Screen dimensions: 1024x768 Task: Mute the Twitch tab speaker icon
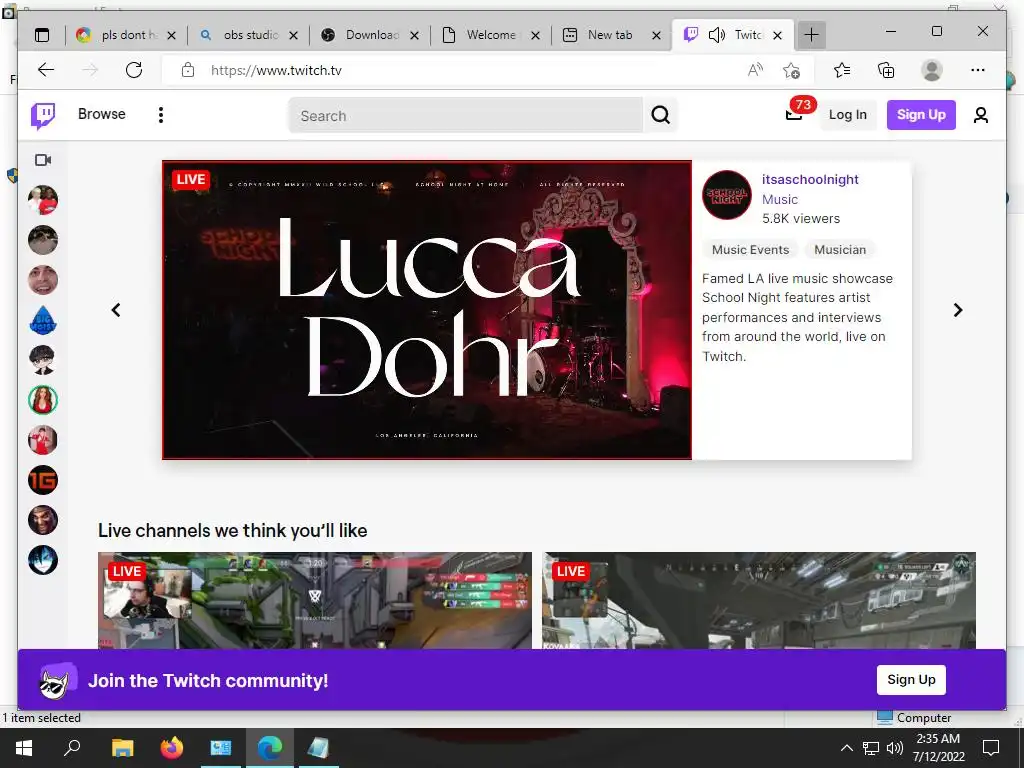coord(716,35)
